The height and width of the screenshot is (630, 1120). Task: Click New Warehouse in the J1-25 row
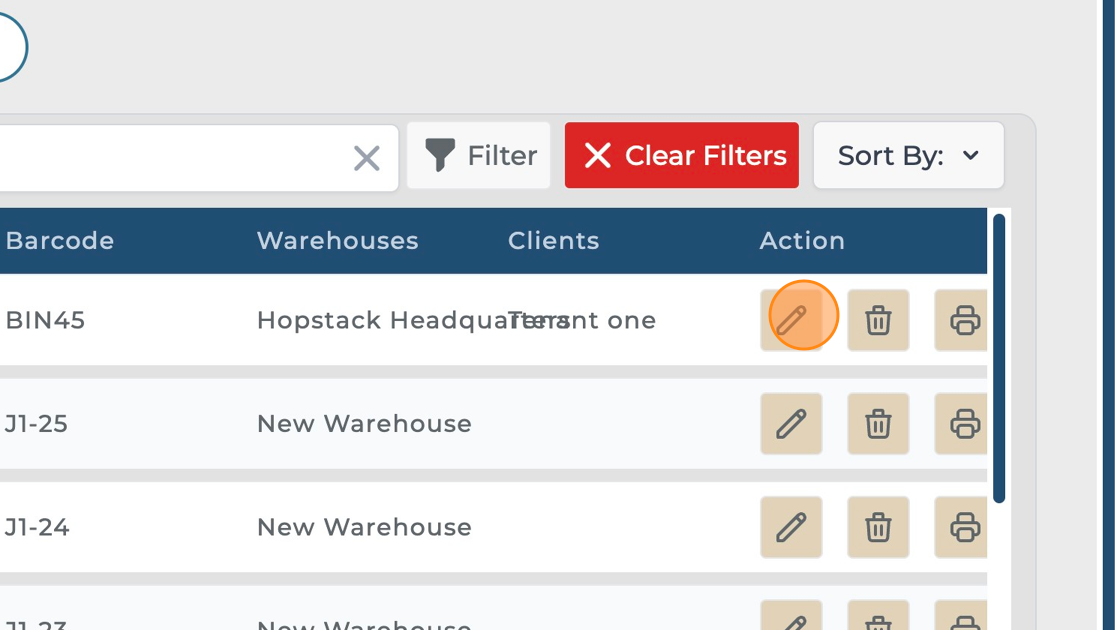click(x=364, y=424)
